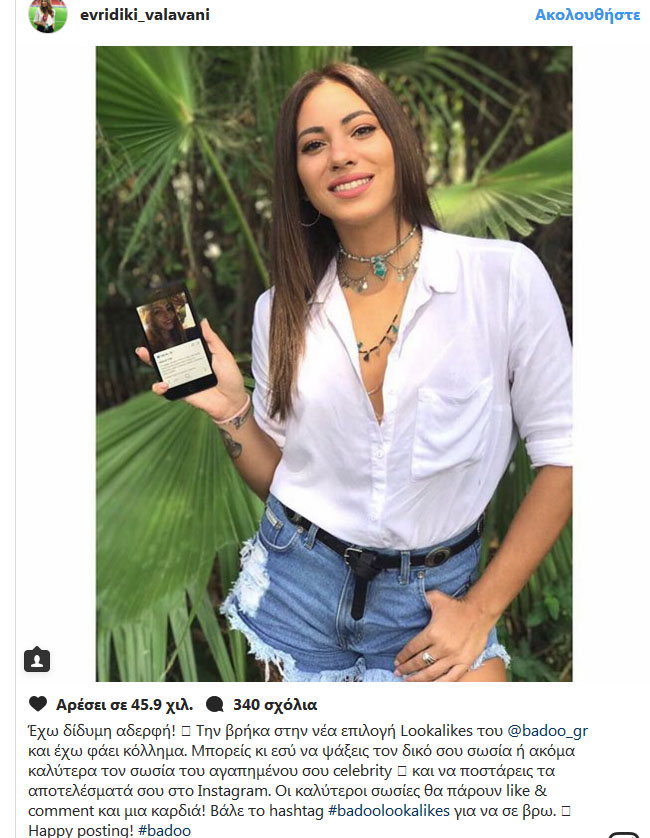650x838 pixels.
Task: Click the smartphone held in the photo
Action: pos(176,343)
